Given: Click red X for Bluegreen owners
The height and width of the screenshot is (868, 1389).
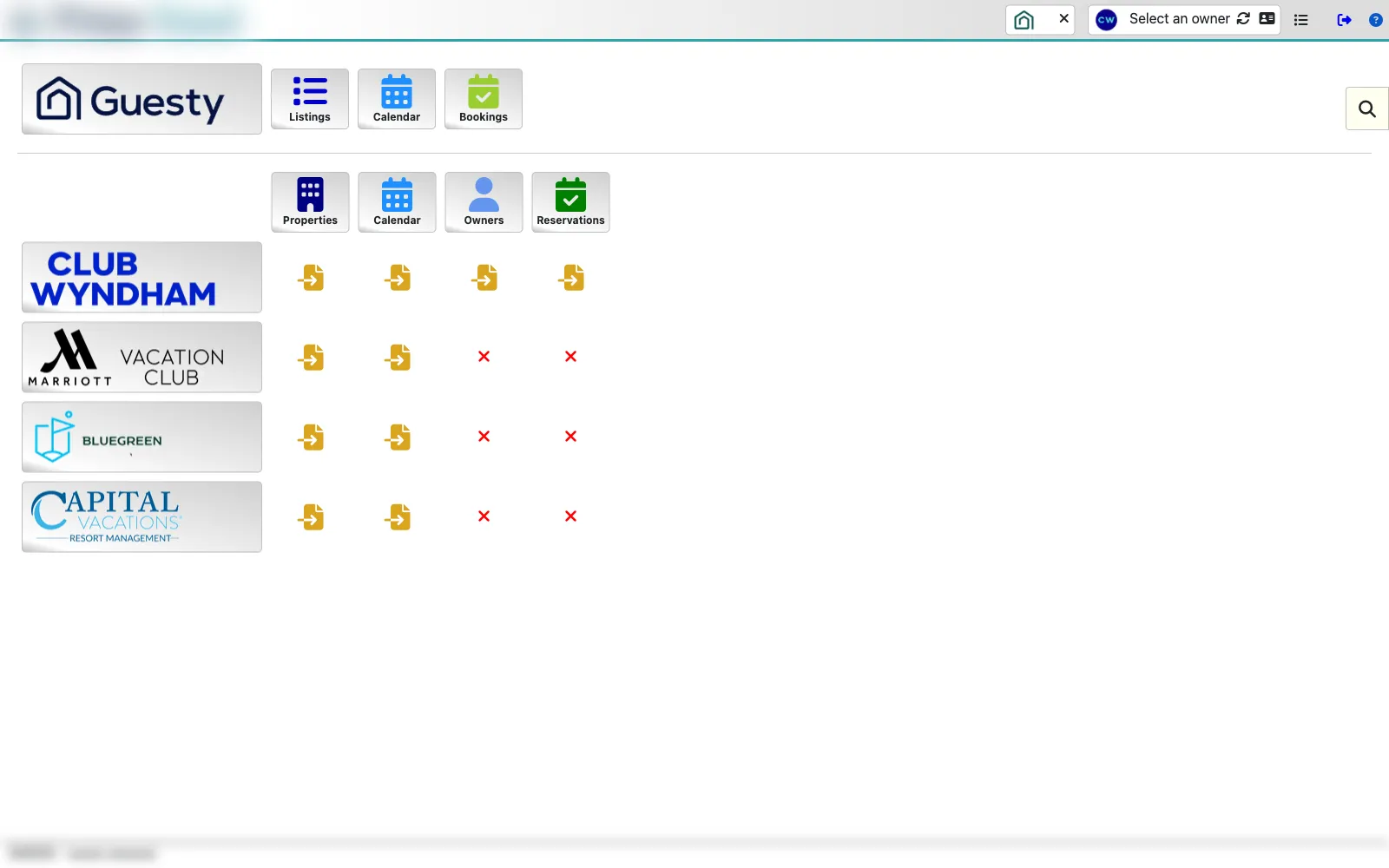Looking at the screenshot, I should tap(484, 437).
